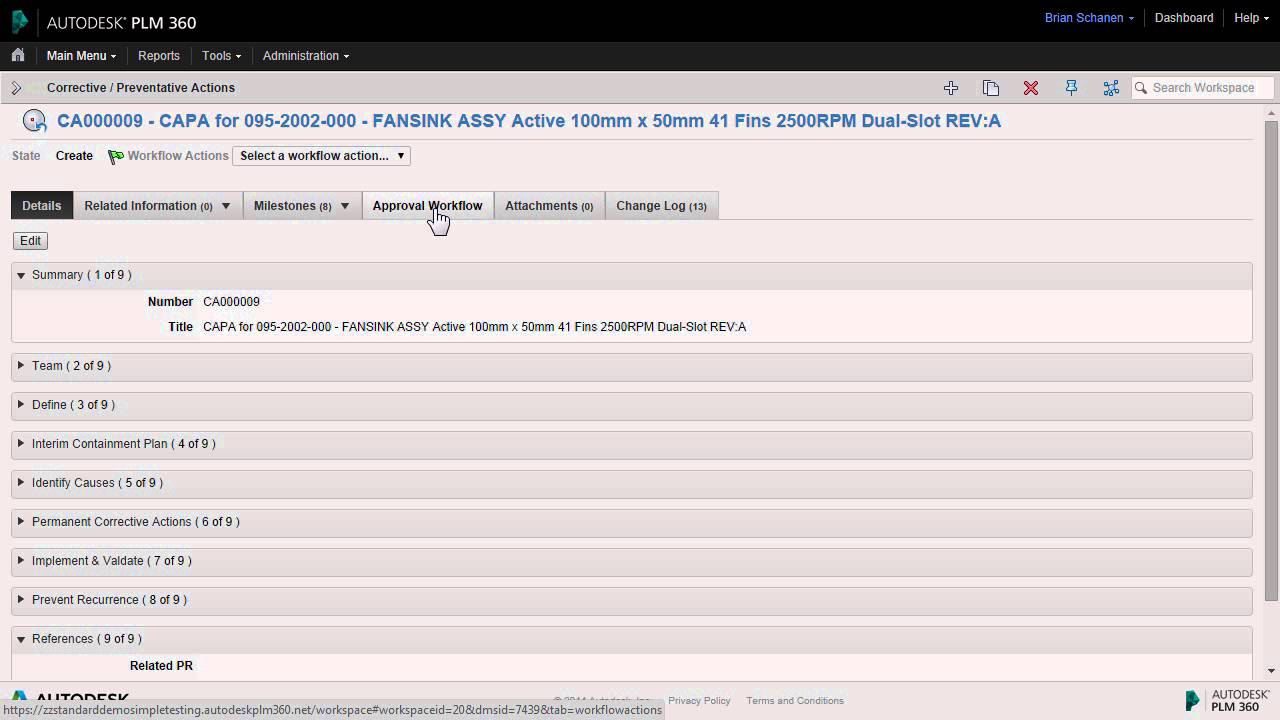Expand the side panel chevron beside Corrective / Preventative Actions
Viewport: 1280px width, 720px height.
16,88
